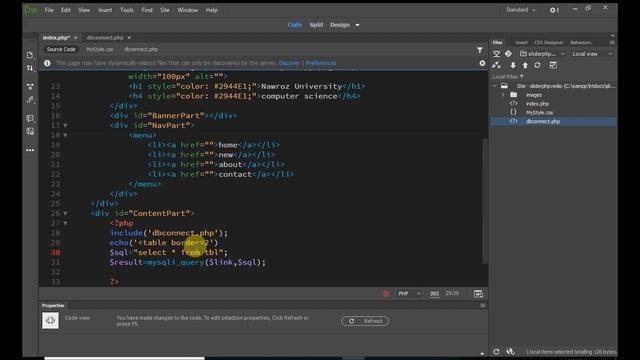Click the Open Documents icon in left toolbar
This screenshot has width=640, height=360.
(30, 55)
